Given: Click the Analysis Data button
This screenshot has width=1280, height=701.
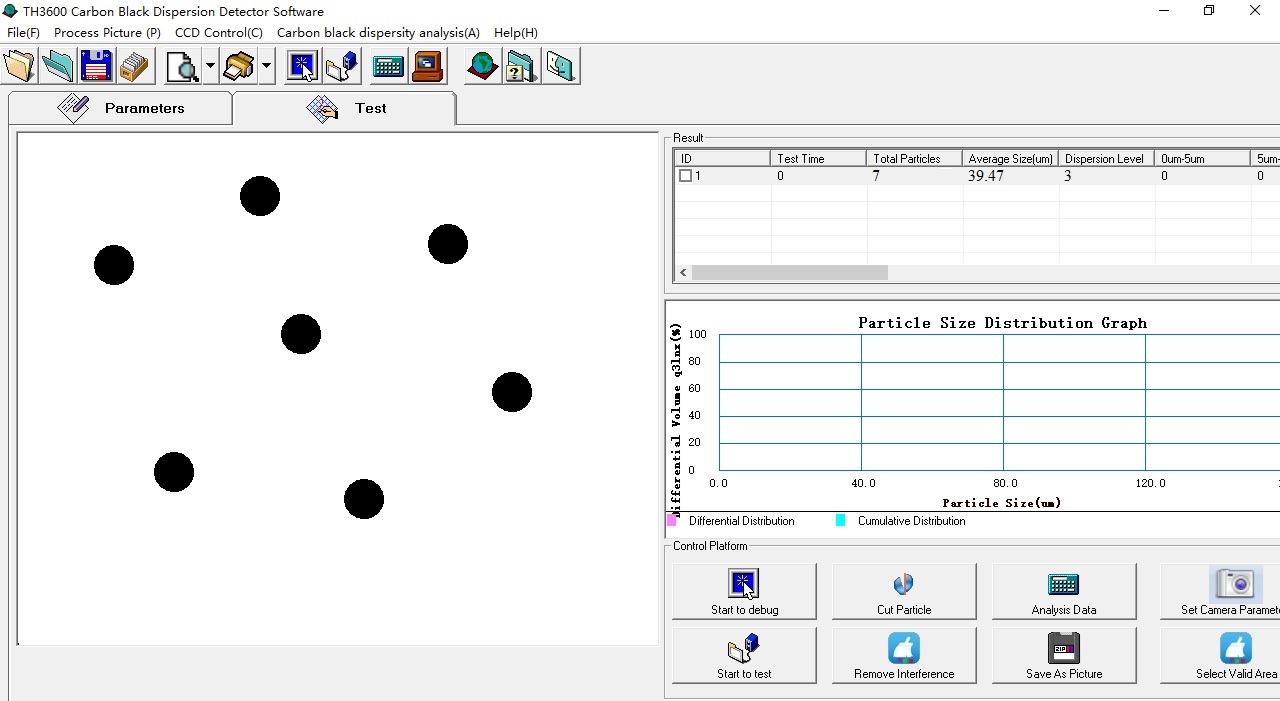Looking at the screenshot, I should pos(1064,592).
